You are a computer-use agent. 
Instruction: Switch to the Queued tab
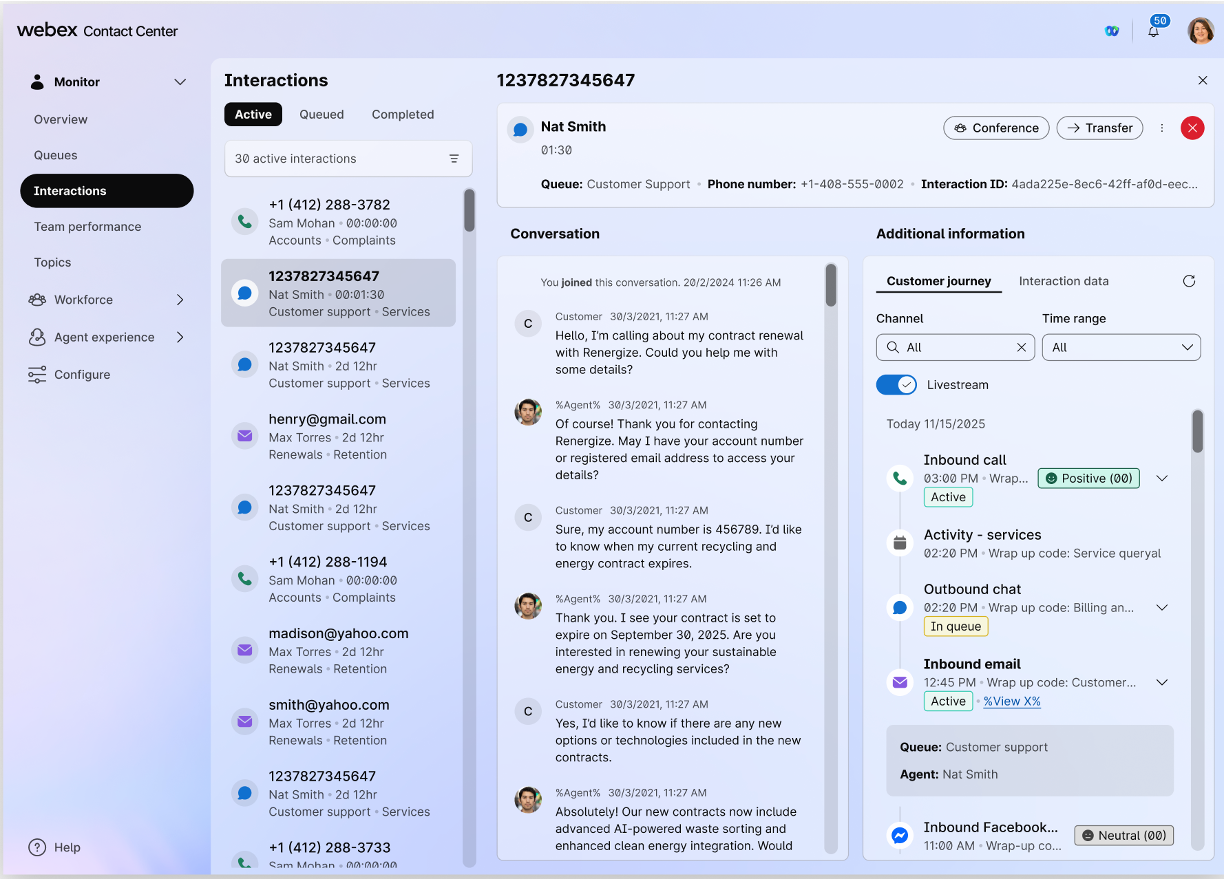(x=321, y=115)
